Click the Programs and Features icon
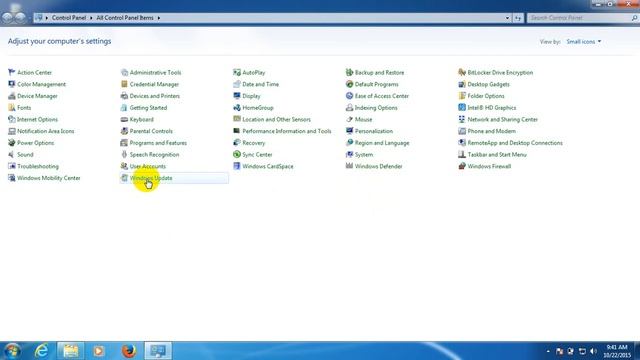Screen dimensions: 640x360 coord(124,143)
